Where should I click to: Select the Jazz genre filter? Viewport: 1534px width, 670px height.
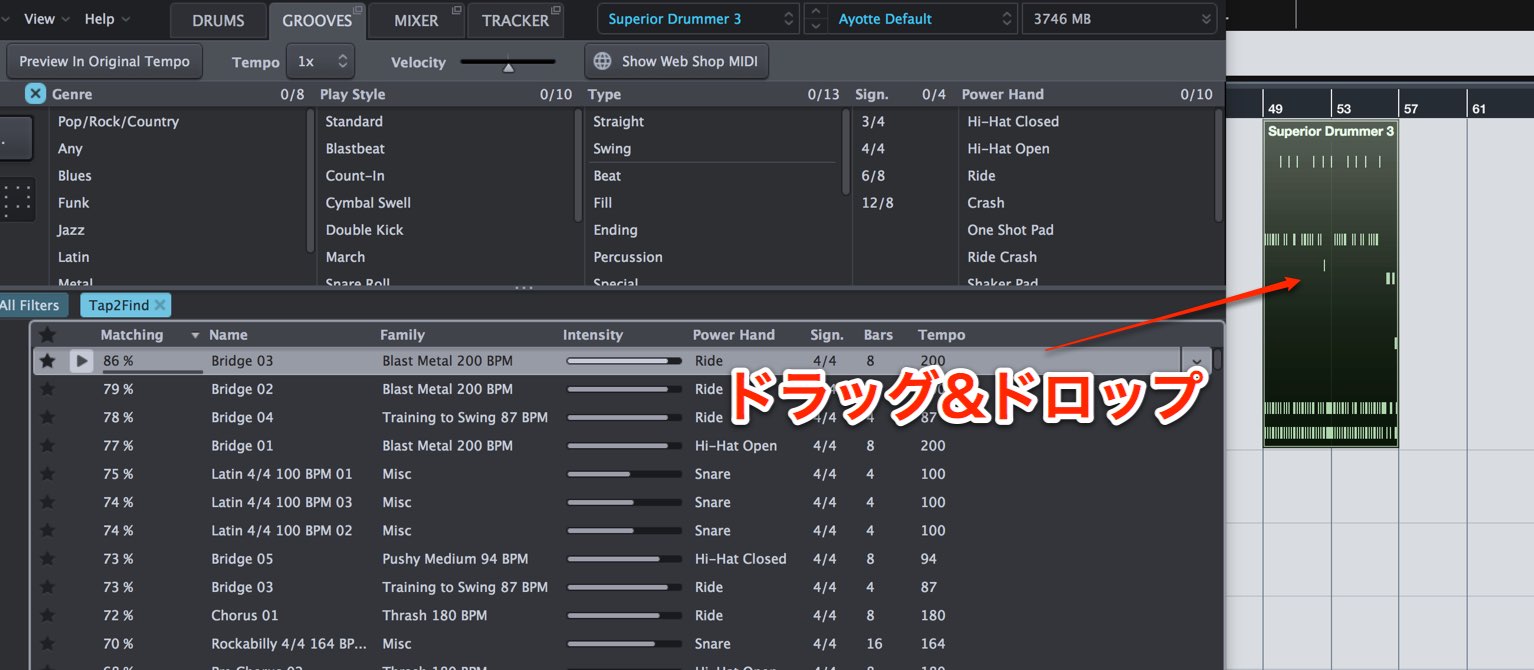point(71,229)
